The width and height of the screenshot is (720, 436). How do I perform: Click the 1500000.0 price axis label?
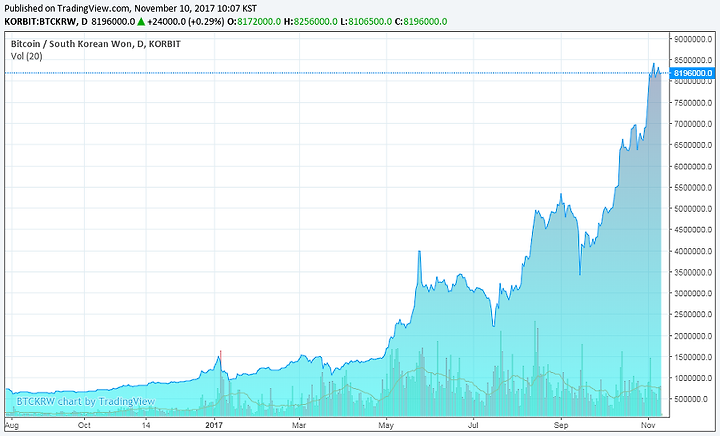coord(693,357)
